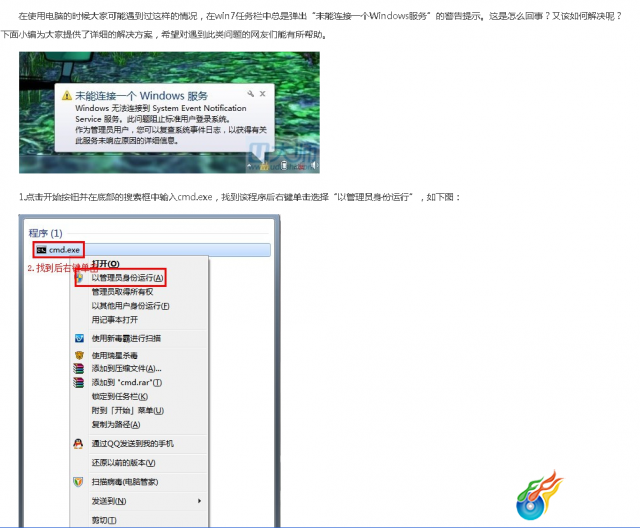Select 扫描病毒(电脑管家)
The image size is (640, 528).
pyautogui.click(x=125, y=482)
